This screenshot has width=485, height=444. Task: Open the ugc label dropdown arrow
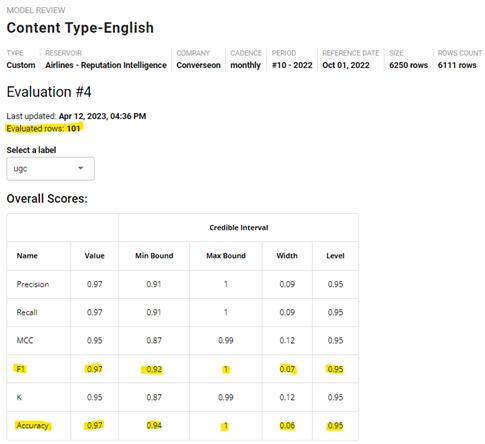tap(80, 168)
